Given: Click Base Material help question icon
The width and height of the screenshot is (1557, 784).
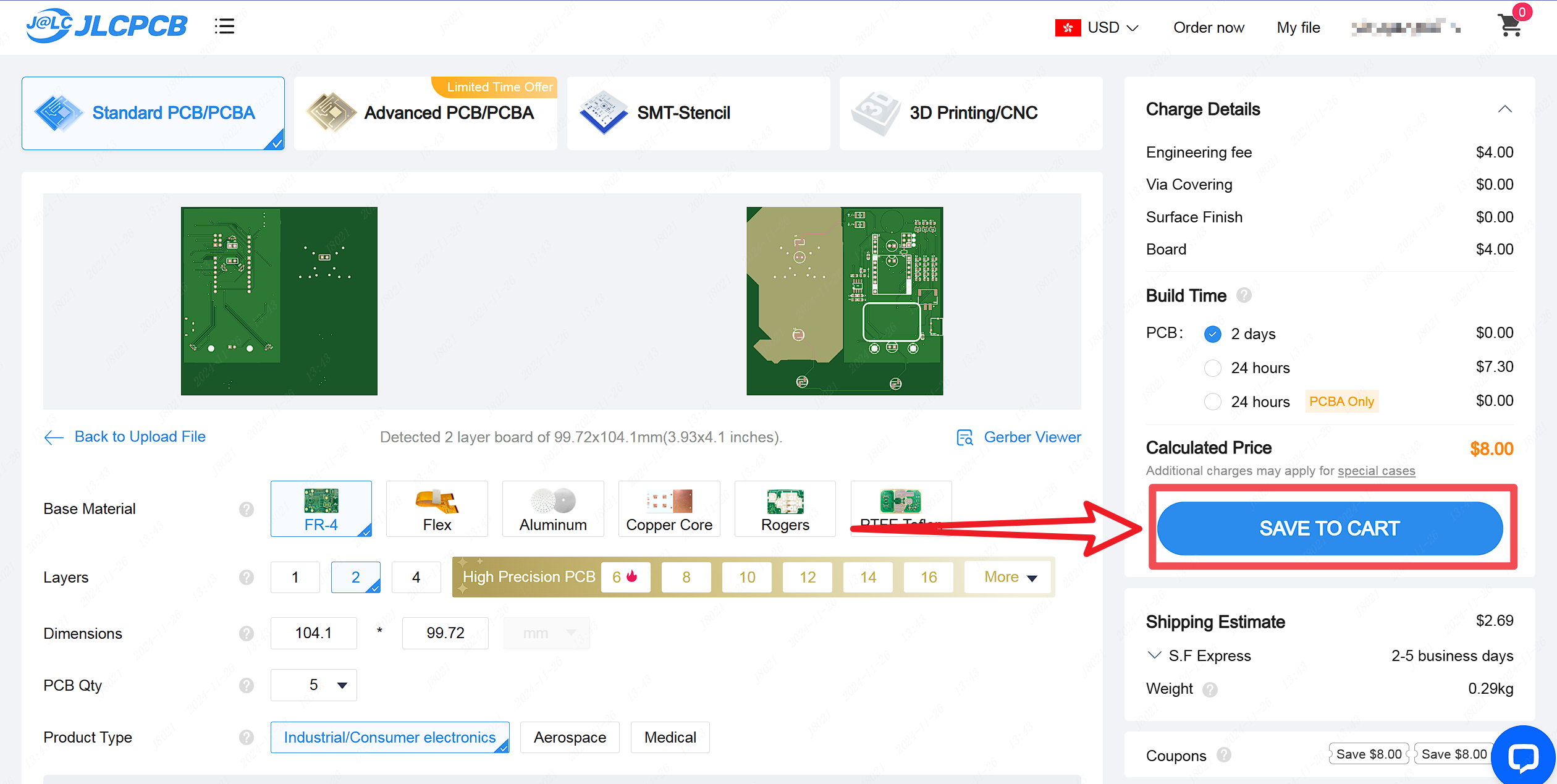Looking at the screenshot, I should pos(247,509).
